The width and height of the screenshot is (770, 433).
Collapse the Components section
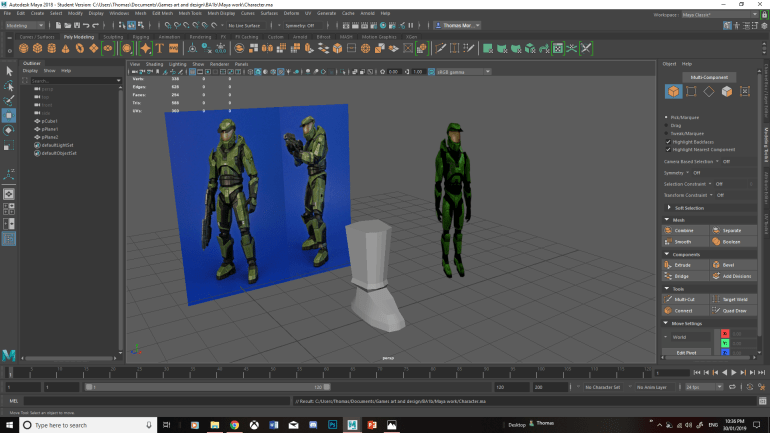click(667, 254)
